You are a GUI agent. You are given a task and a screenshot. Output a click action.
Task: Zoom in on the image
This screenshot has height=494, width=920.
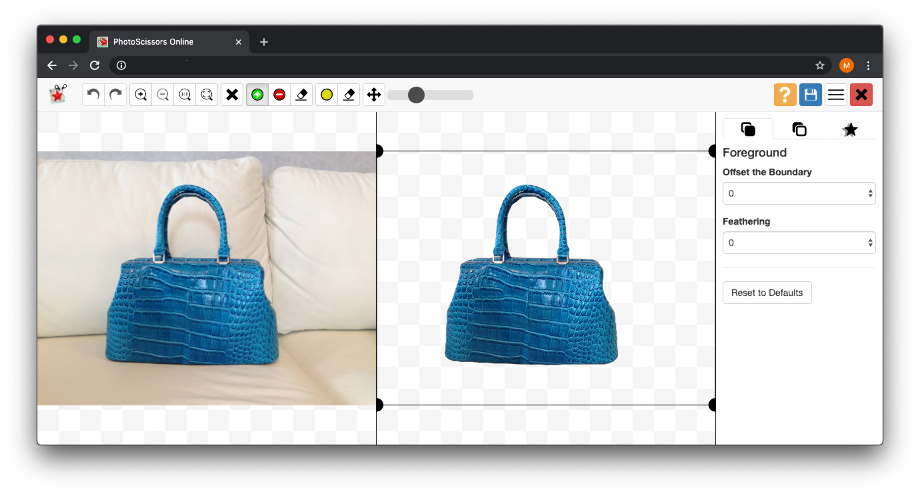141,94
